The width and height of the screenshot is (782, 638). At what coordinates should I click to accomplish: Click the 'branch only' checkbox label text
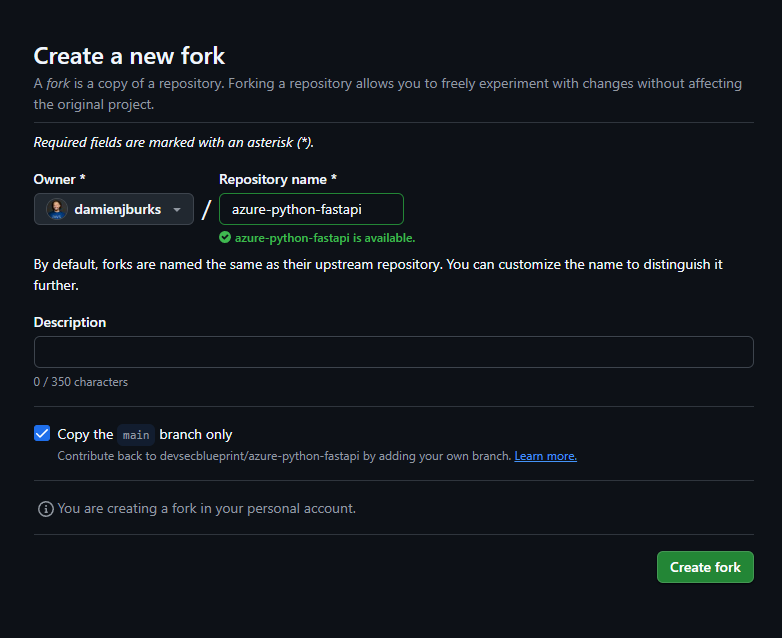196,435
